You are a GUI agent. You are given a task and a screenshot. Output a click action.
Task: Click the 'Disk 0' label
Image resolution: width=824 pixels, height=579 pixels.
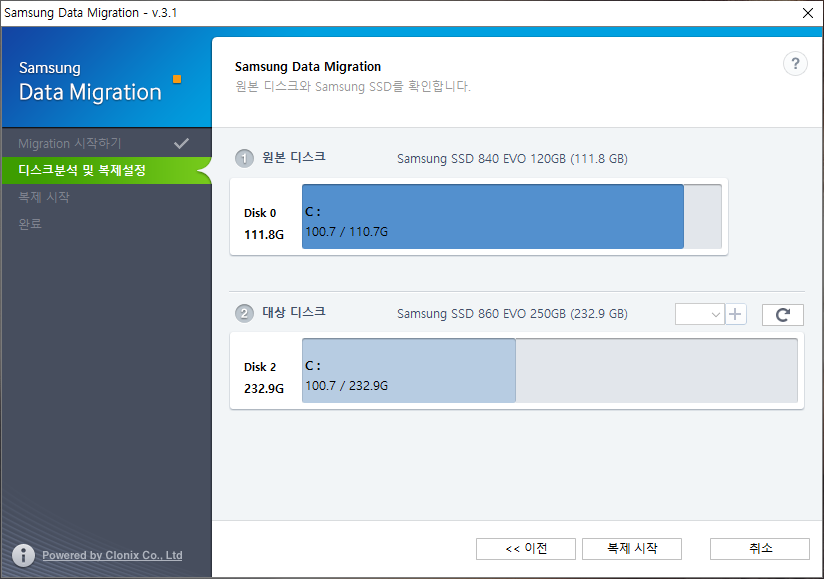tap(260, 213)
